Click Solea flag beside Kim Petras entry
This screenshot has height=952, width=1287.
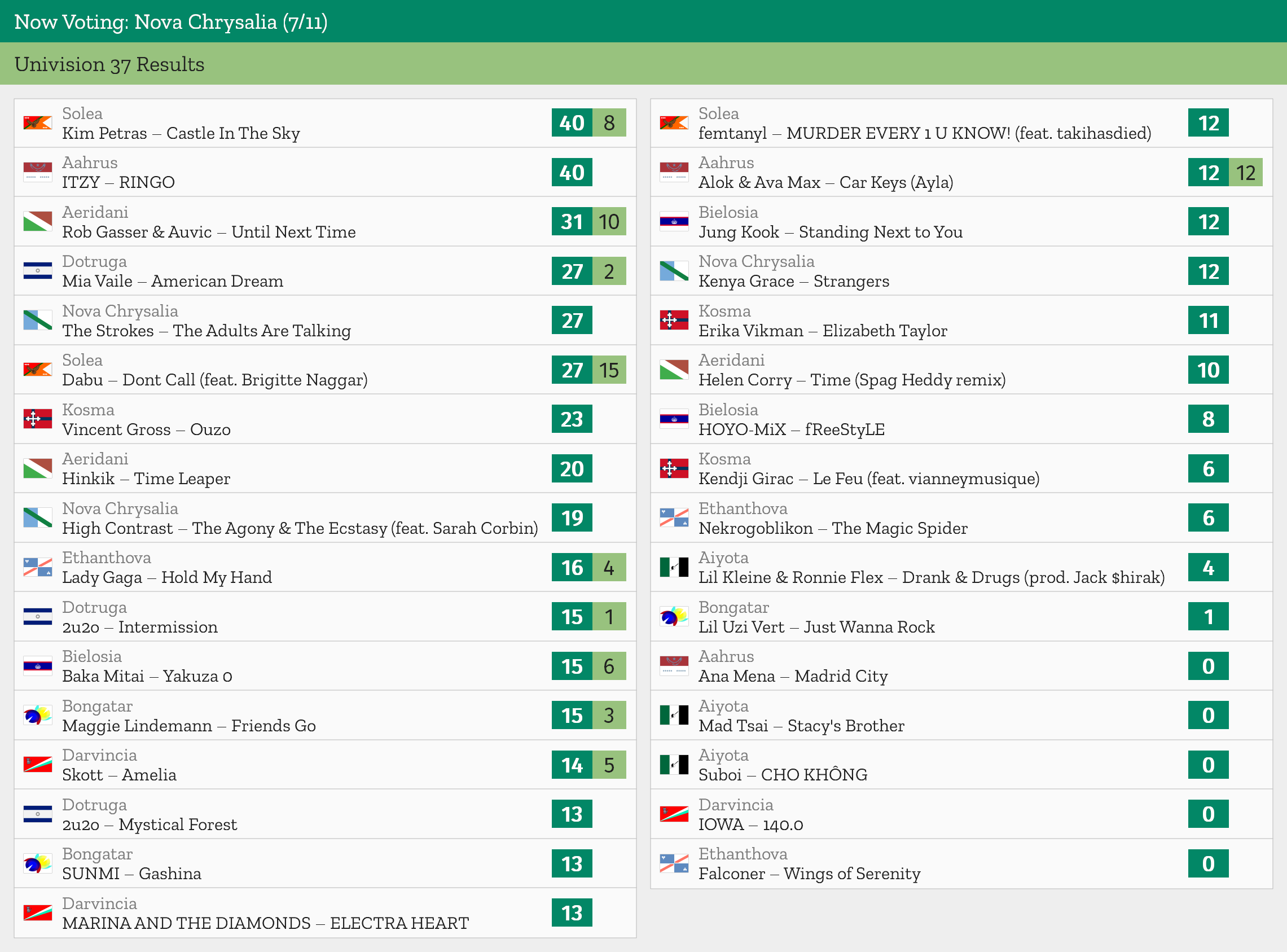click(37, 123)
